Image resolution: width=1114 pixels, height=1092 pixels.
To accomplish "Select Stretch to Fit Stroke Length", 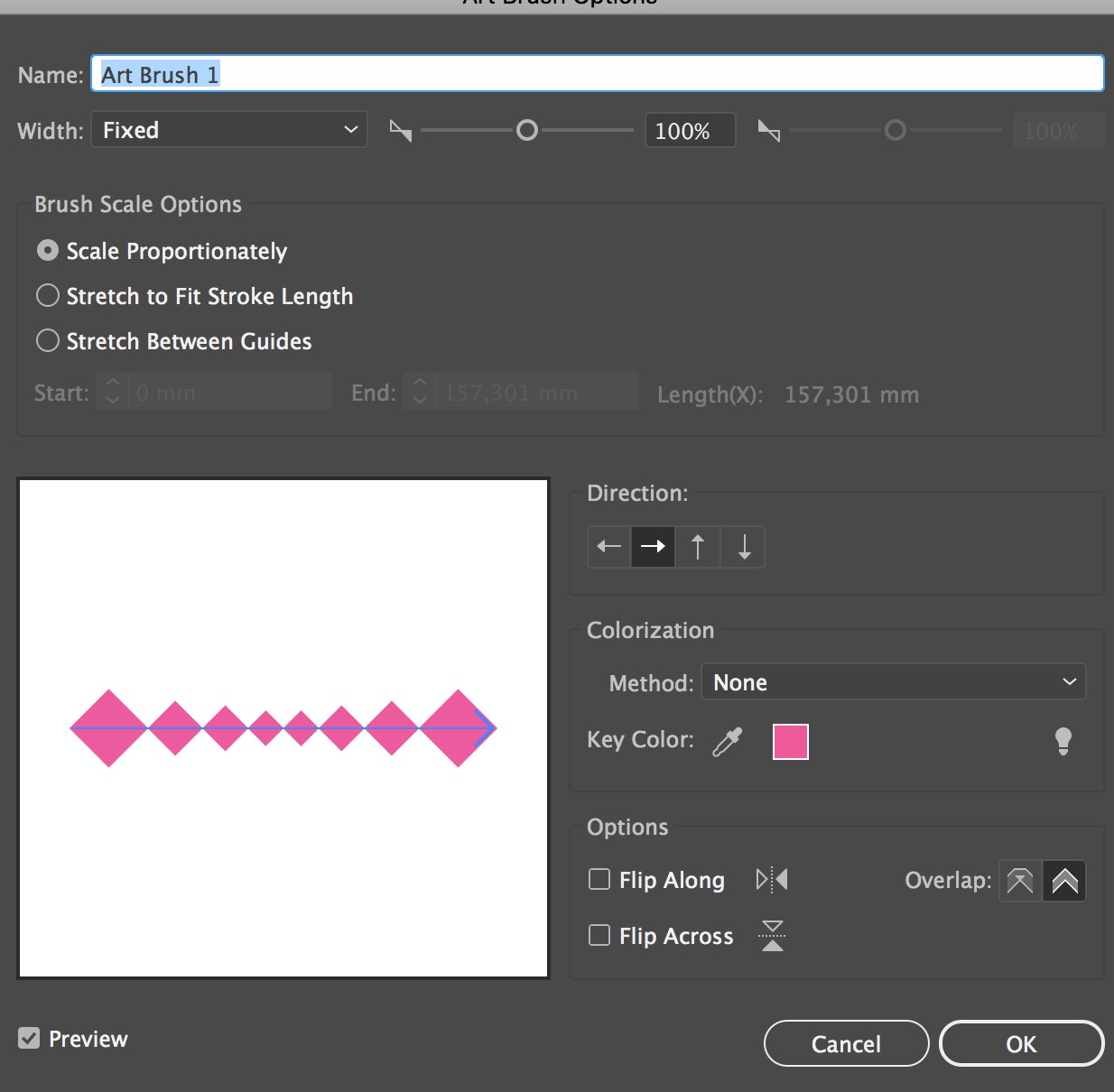I will (x=48, y=295).
